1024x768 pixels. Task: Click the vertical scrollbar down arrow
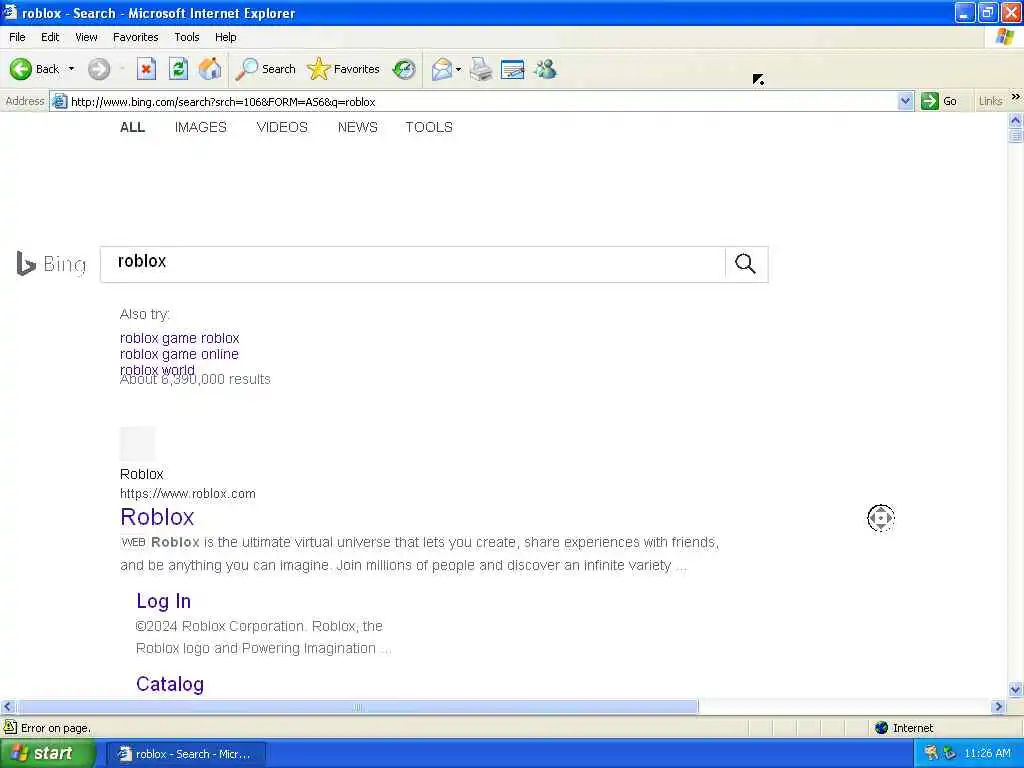pos(1016,690)
